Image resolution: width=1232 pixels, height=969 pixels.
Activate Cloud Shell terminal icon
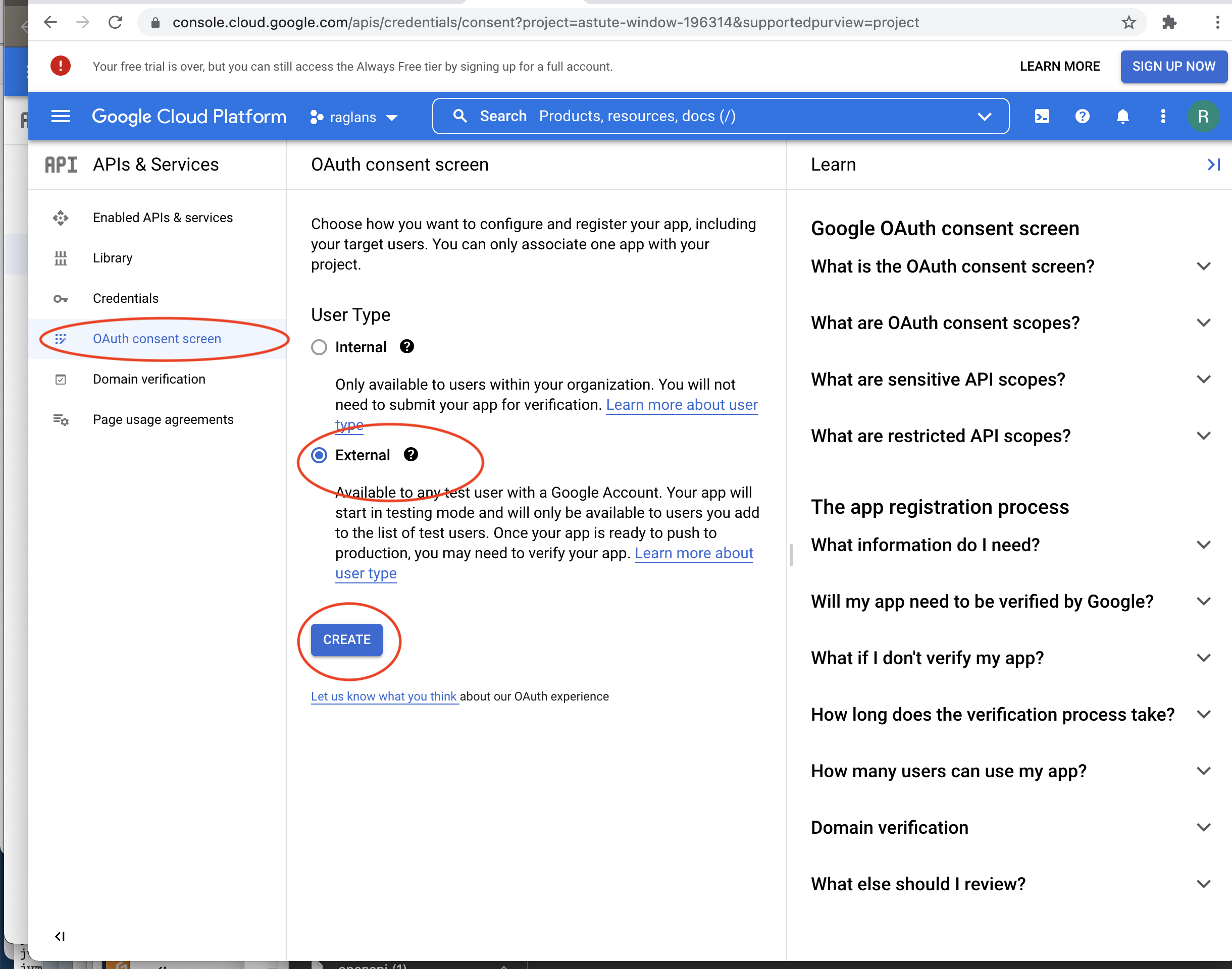click(x=1042, y=116)
